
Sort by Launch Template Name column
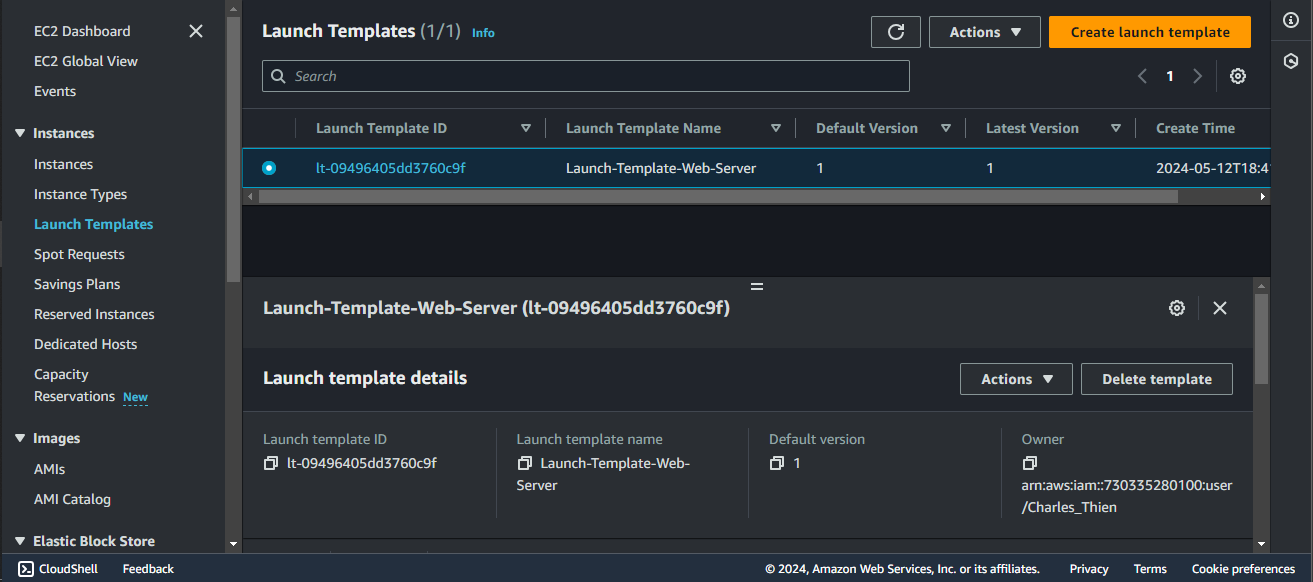776,128
